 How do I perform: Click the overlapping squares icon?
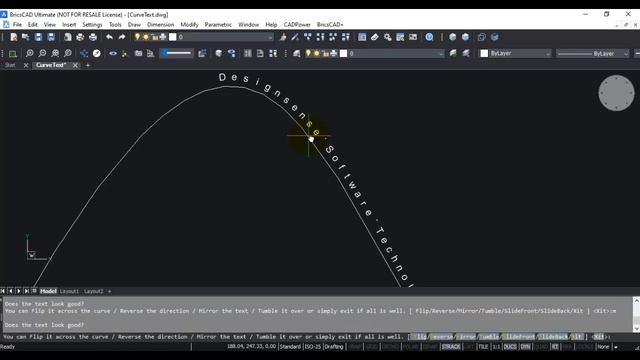point(482,37)
